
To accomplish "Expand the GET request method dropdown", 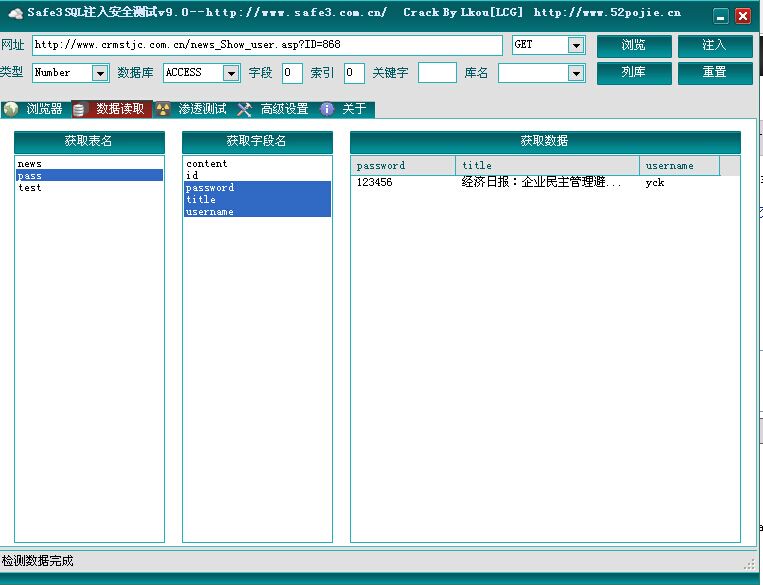I will coord(576,45).
